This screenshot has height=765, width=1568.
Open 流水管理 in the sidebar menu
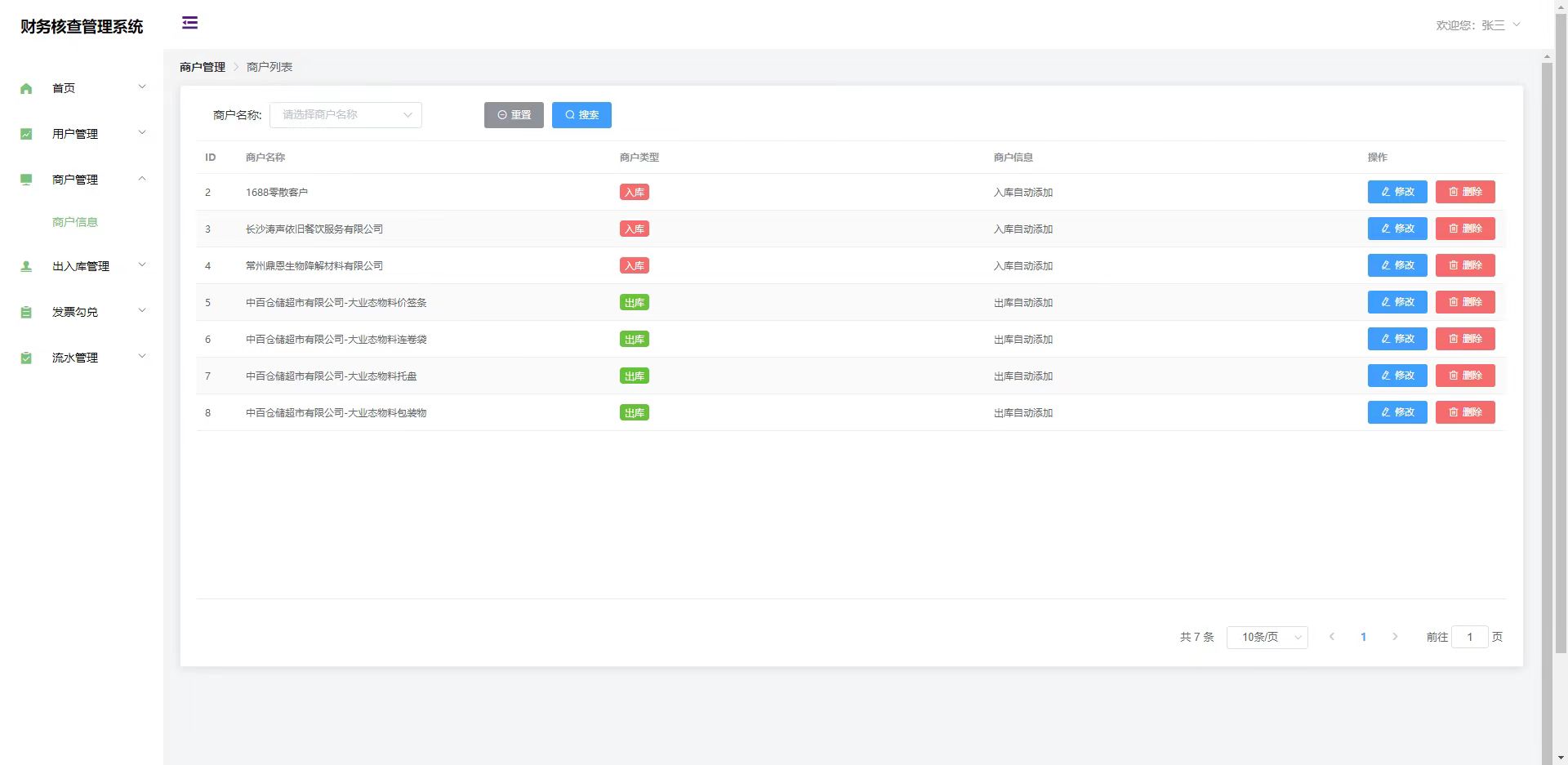coord(82,358)
